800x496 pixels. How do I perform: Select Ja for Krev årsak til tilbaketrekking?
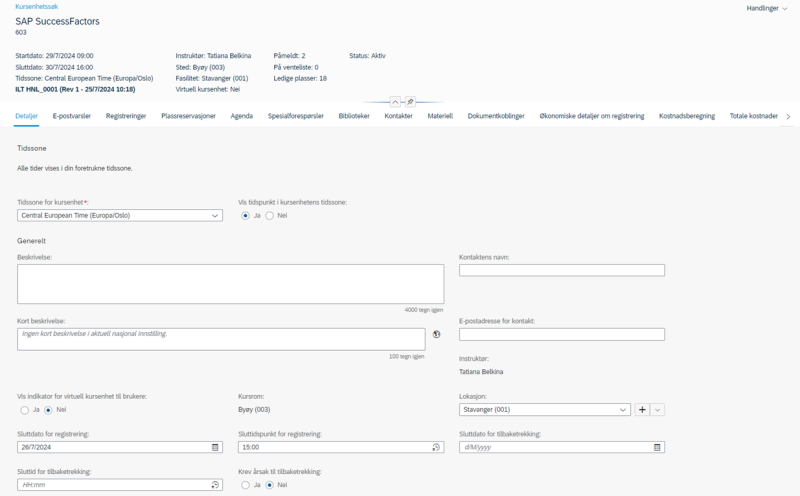(x=245, y=485)
